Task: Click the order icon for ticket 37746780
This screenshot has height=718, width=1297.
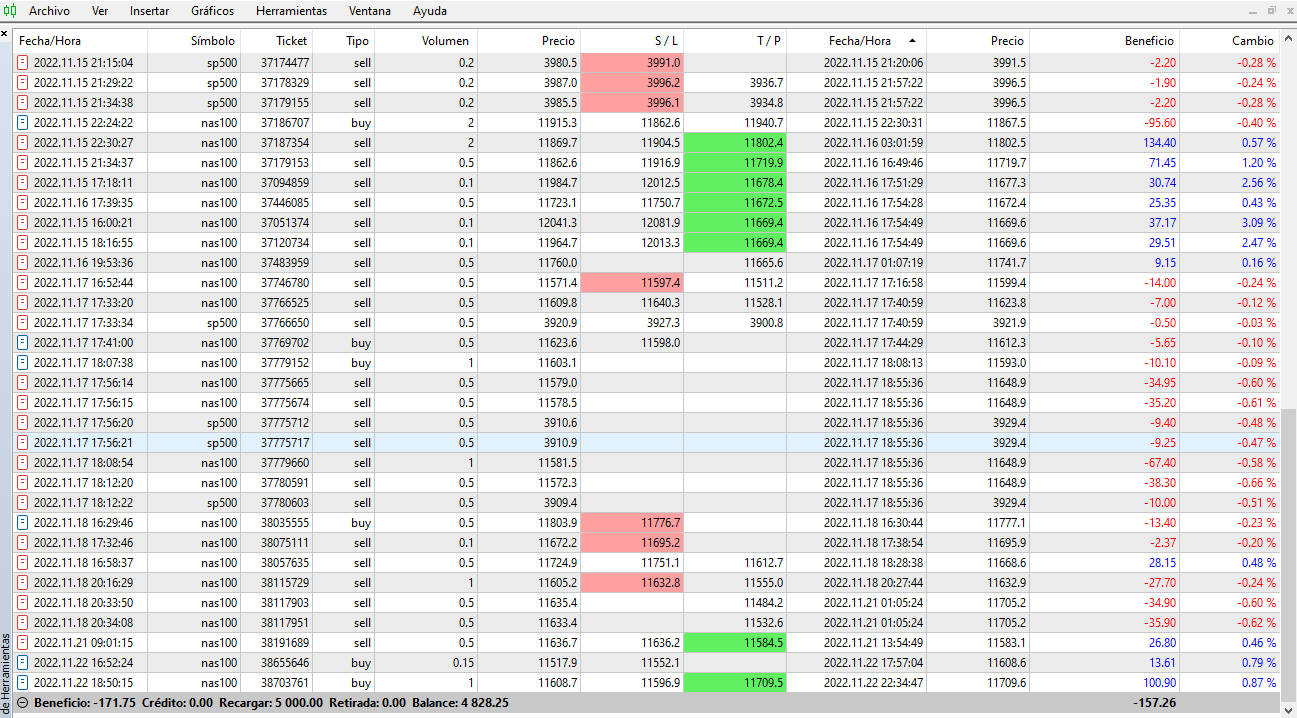Action: (x=23, y=283)
